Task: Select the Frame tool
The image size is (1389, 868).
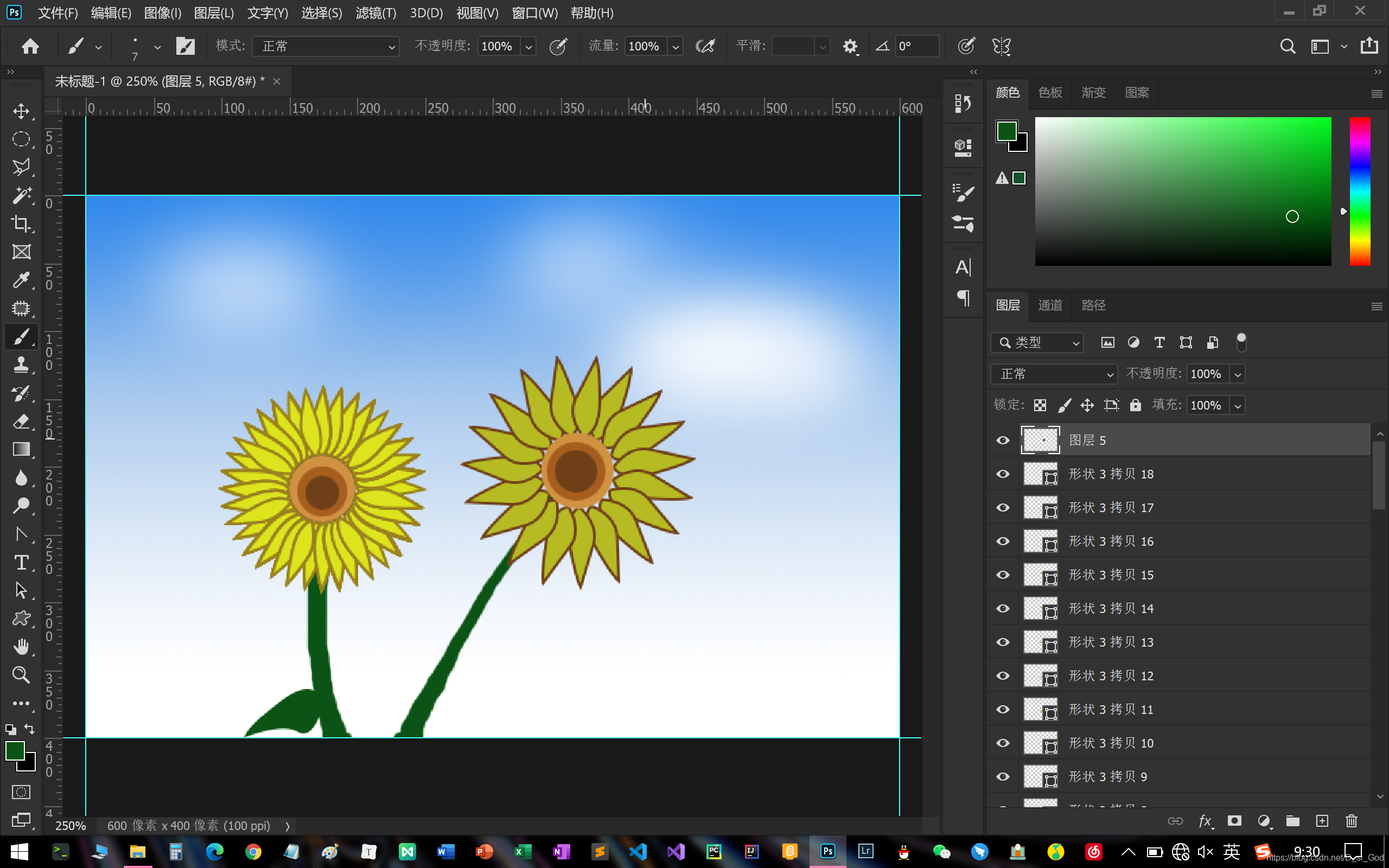Action: coord(21,251)
